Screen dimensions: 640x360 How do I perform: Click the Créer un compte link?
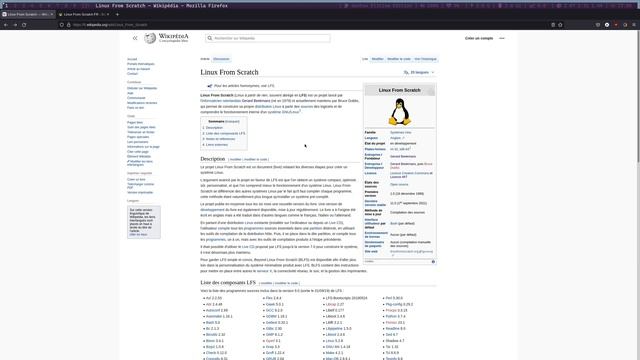479,38
